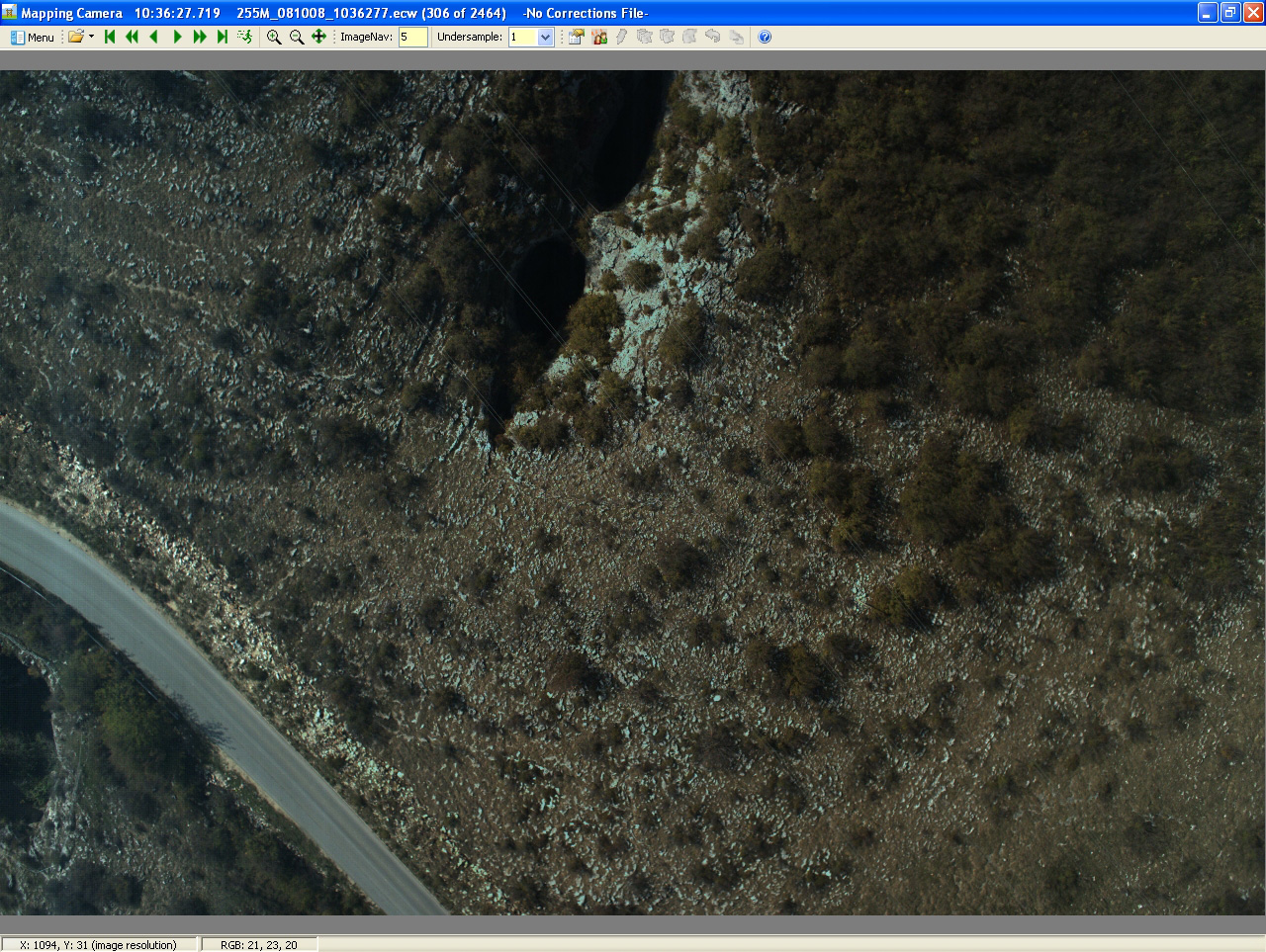Jump to the first image

tap(110, 37)
